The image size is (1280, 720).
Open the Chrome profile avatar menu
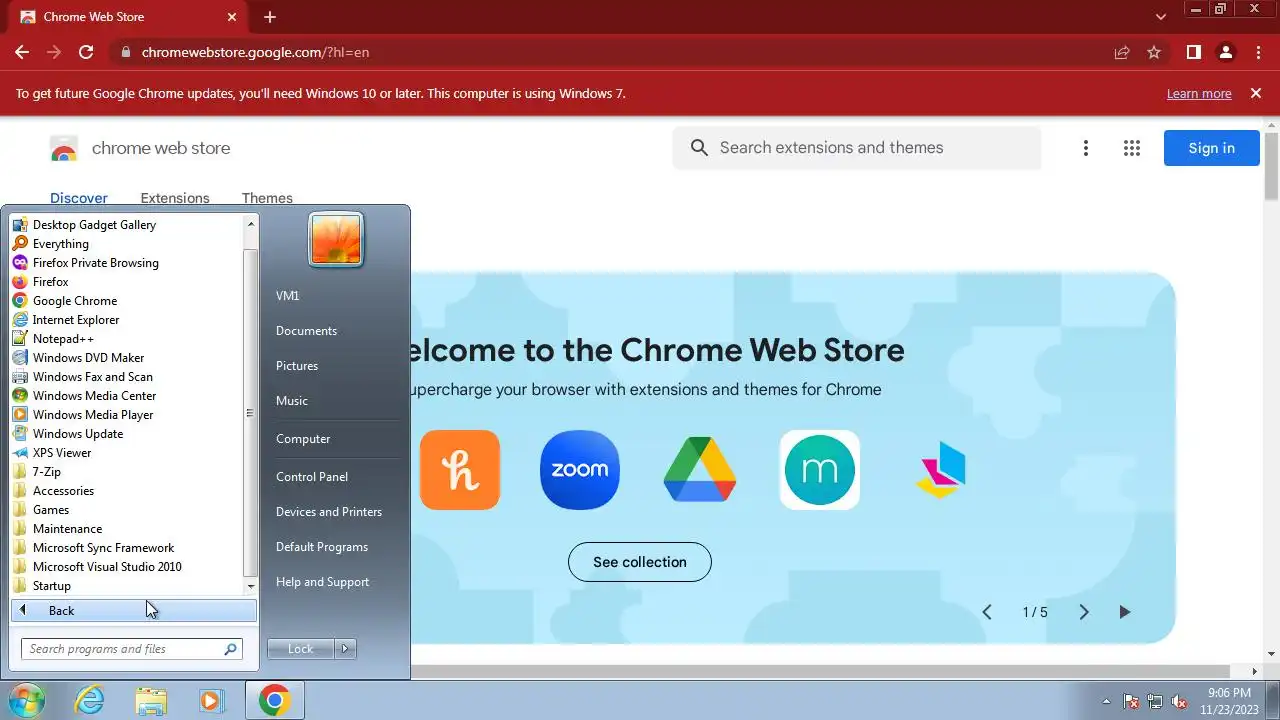click(1226, 52)
